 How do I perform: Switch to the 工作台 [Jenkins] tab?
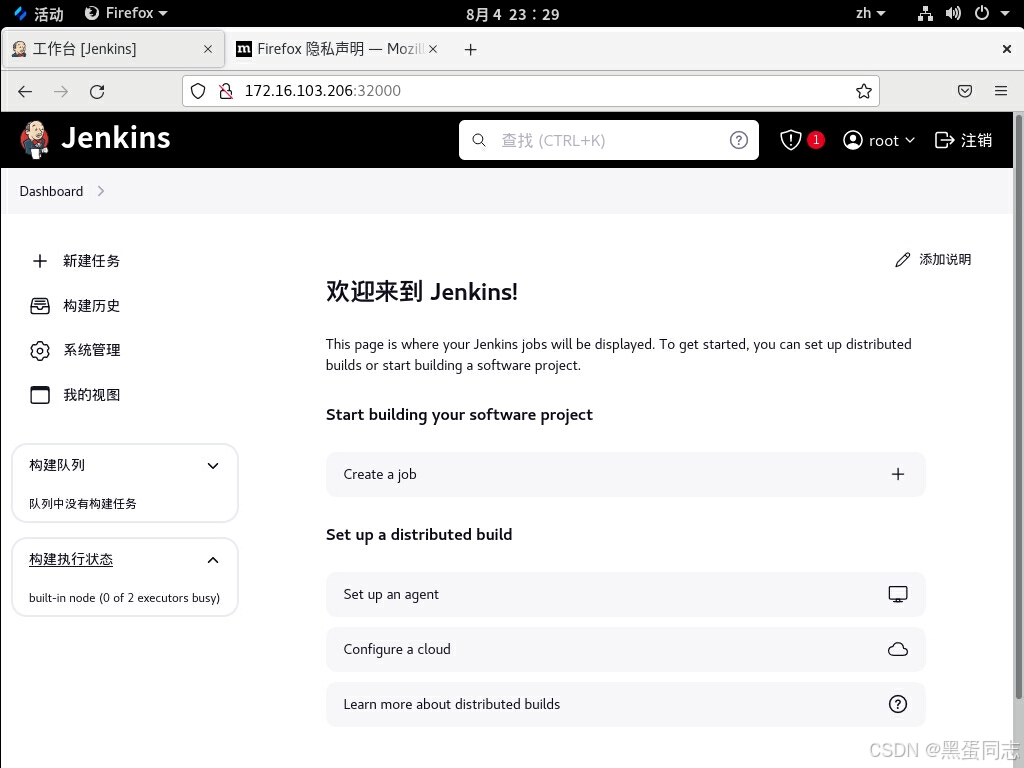(x=114, y=49)
